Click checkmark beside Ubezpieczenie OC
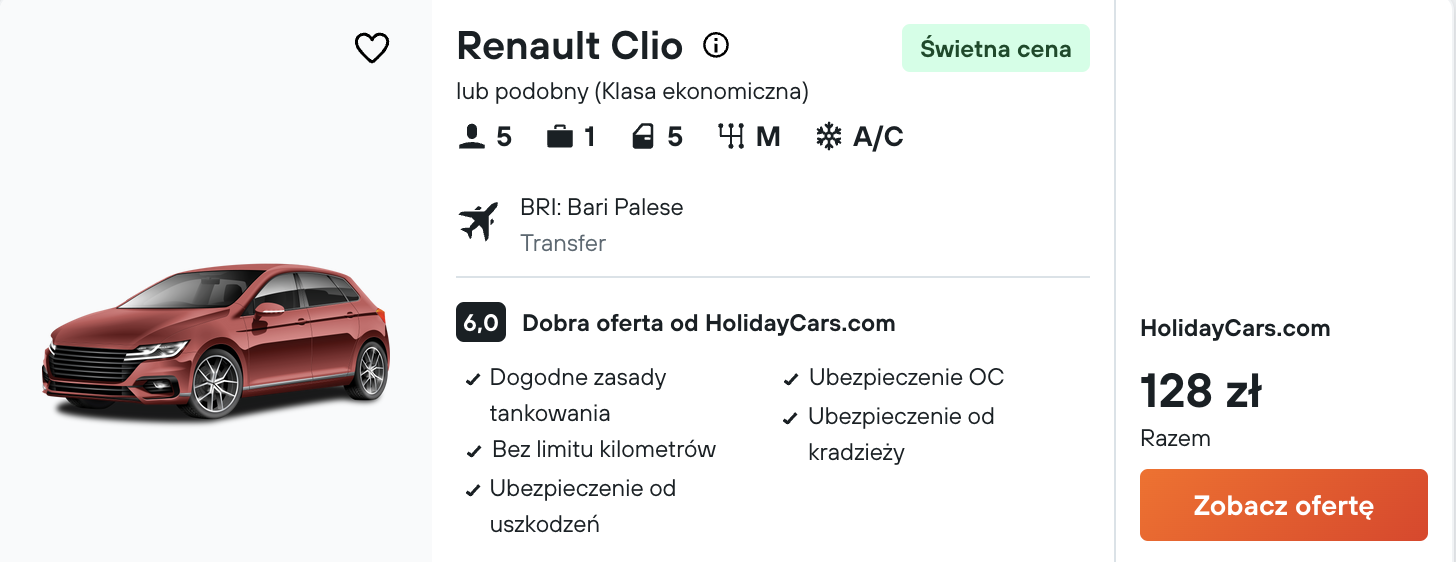The image size is (1456, 562). click(791, 380)
